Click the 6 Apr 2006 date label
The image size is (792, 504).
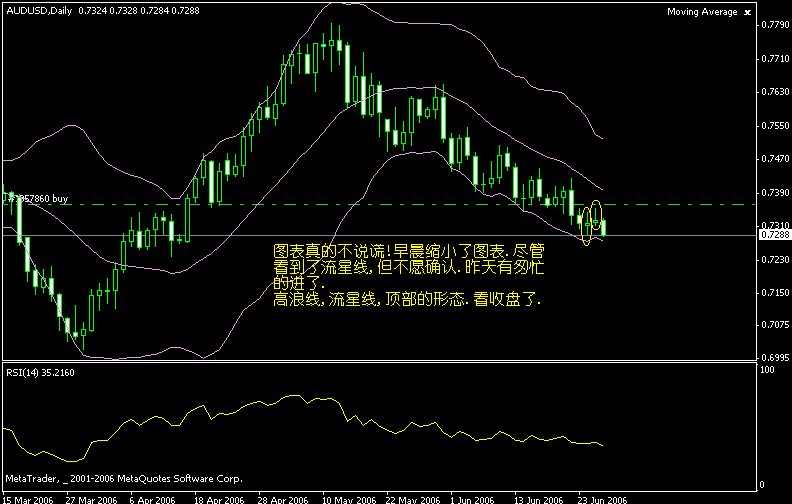click(152, 499)
